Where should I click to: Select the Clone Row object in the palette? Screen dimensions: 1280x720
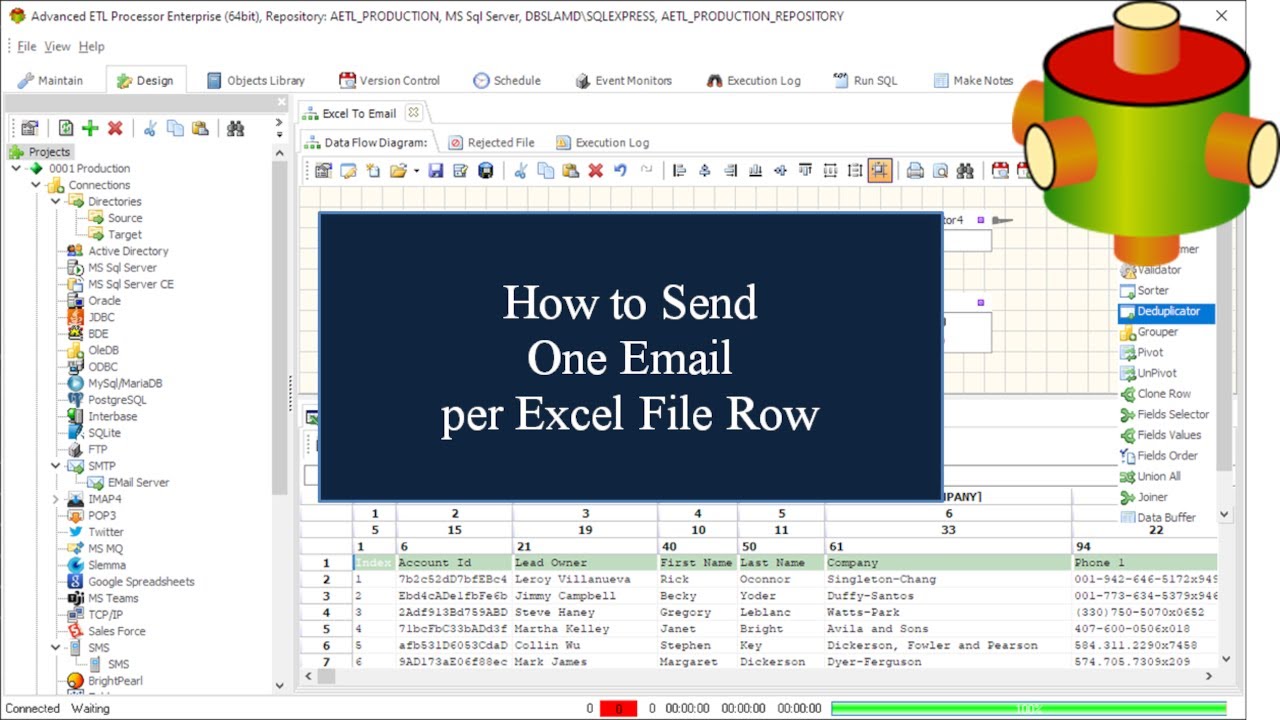point(1163,394)
